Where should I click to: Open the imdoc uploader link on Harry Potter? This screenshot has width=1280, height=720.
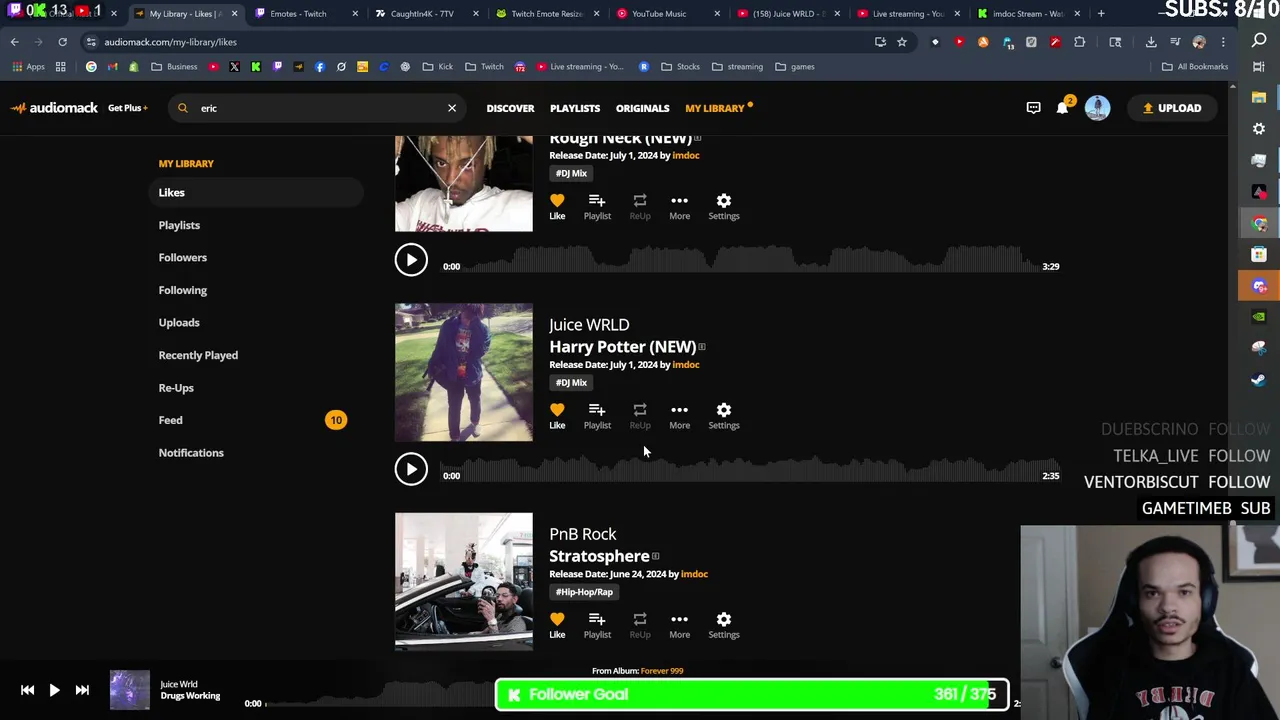[x=685, y=365]
